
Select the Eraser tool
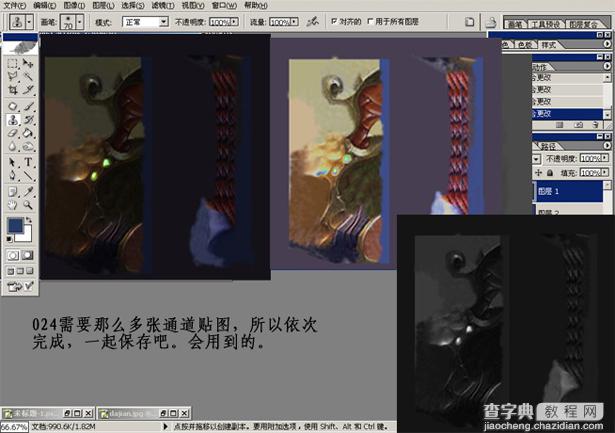(x=12, y=133)
